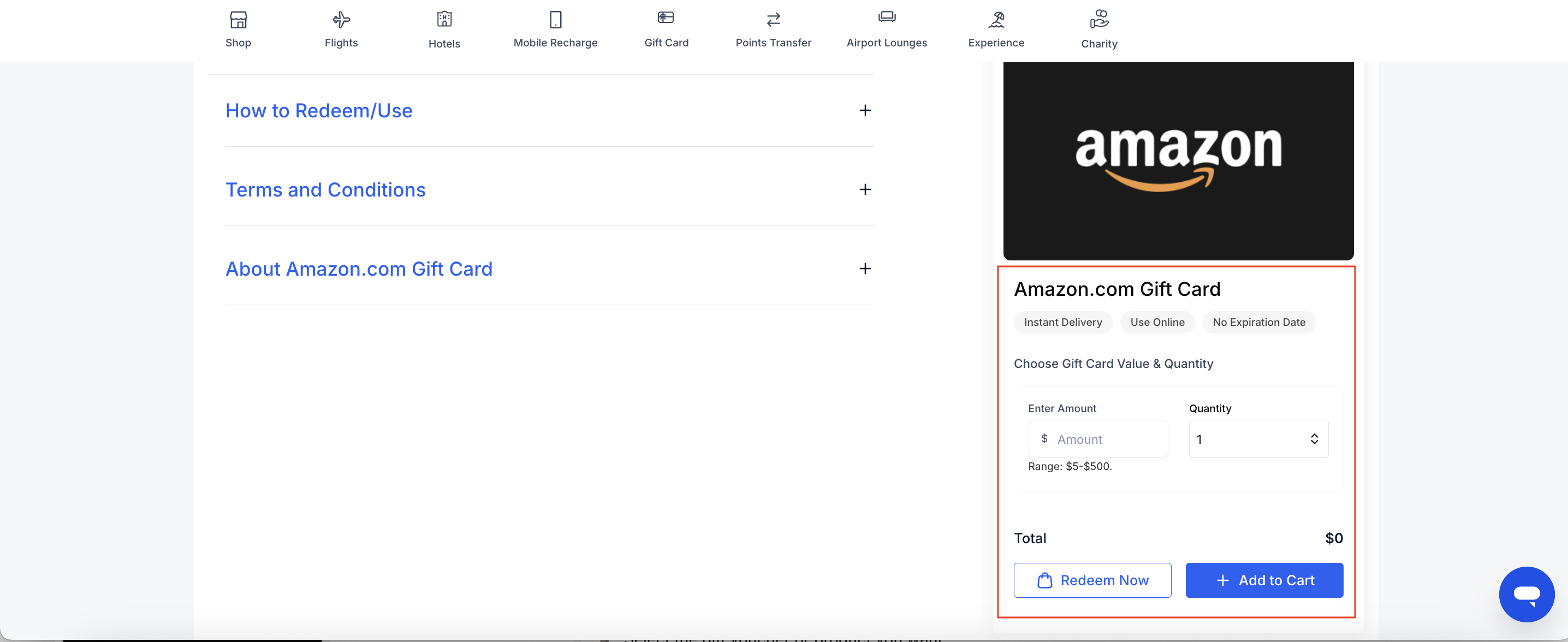
Task: Click the No Expiration Date tag
Action: tap(1259, 323)
